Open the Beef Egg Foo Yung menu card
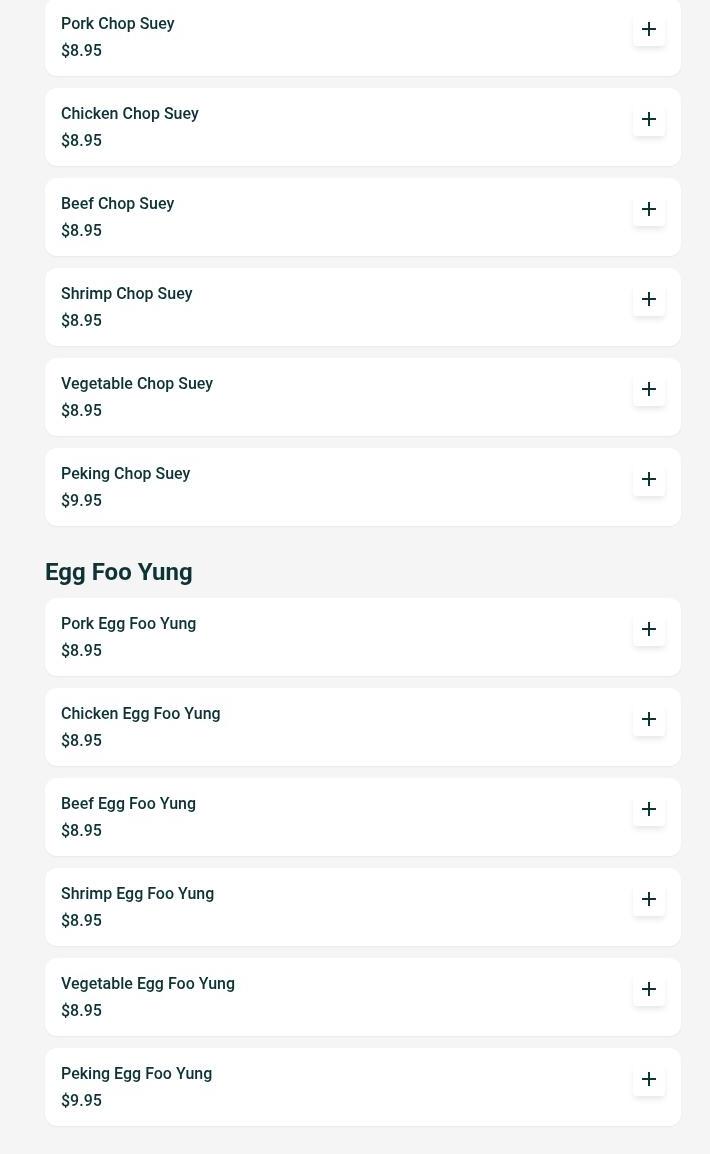Viewport: 710px width, 1154px height. coord(363,817)
